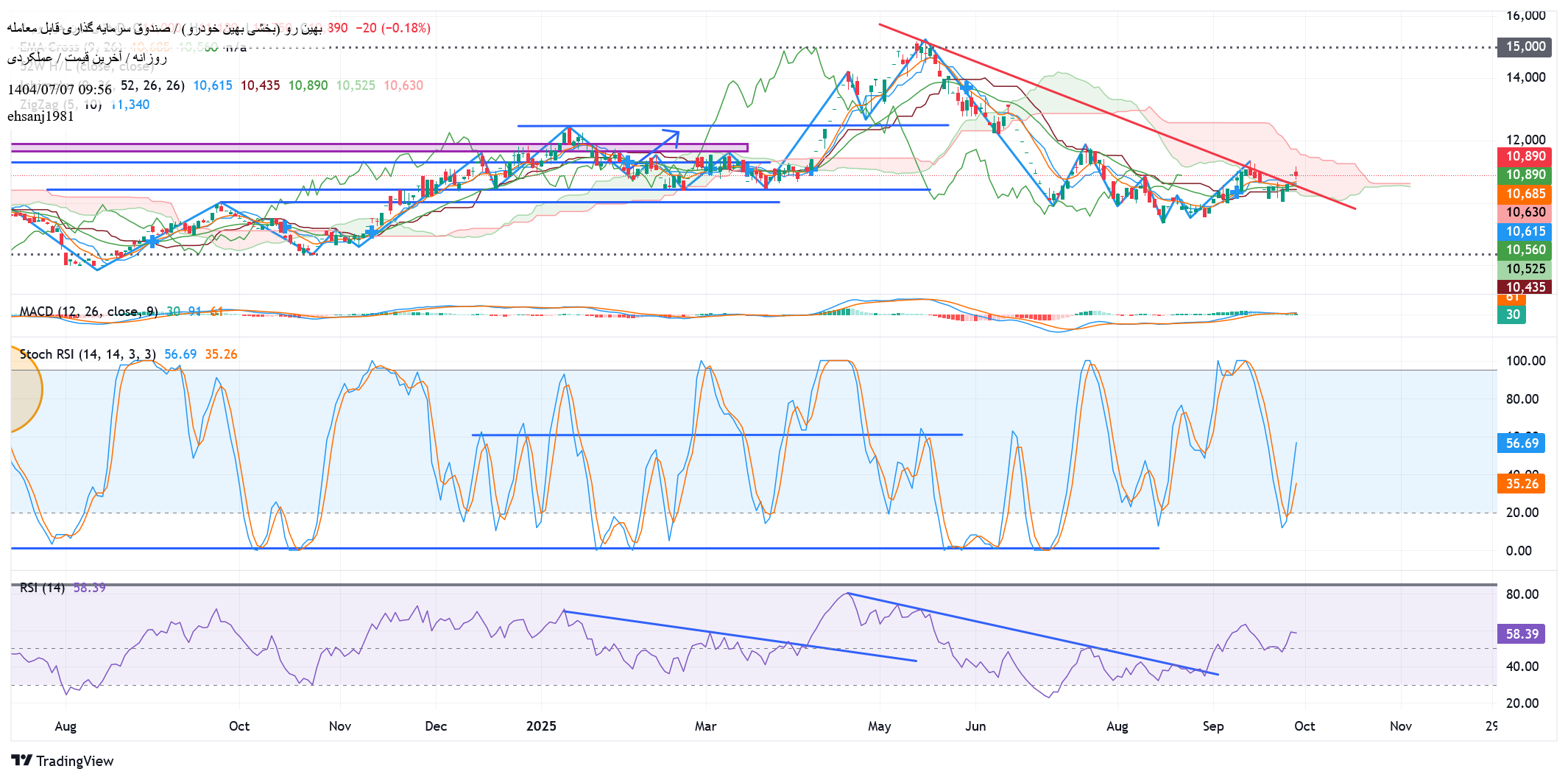Click the orange 10,685 price label
The image size is (1568, 780).
coord(1525,194)
